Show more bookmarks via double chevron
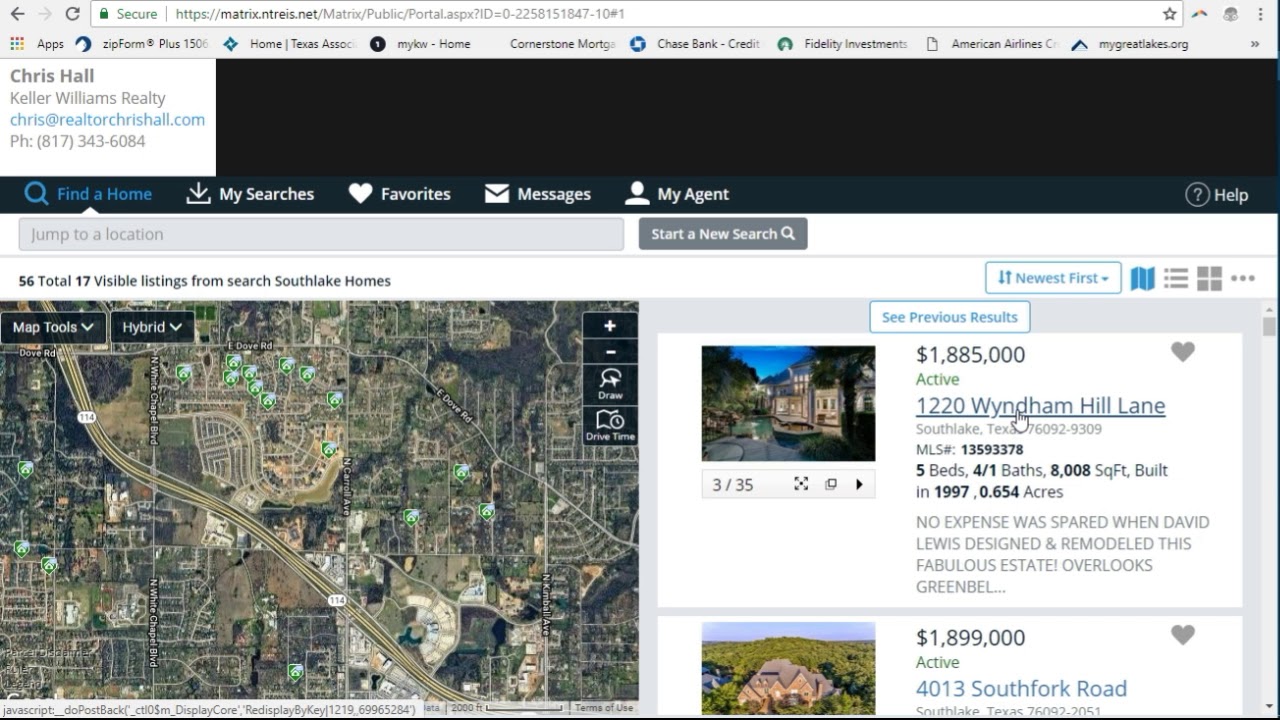This screenshot has height=720, width=1280. (x=1254, y=44)
